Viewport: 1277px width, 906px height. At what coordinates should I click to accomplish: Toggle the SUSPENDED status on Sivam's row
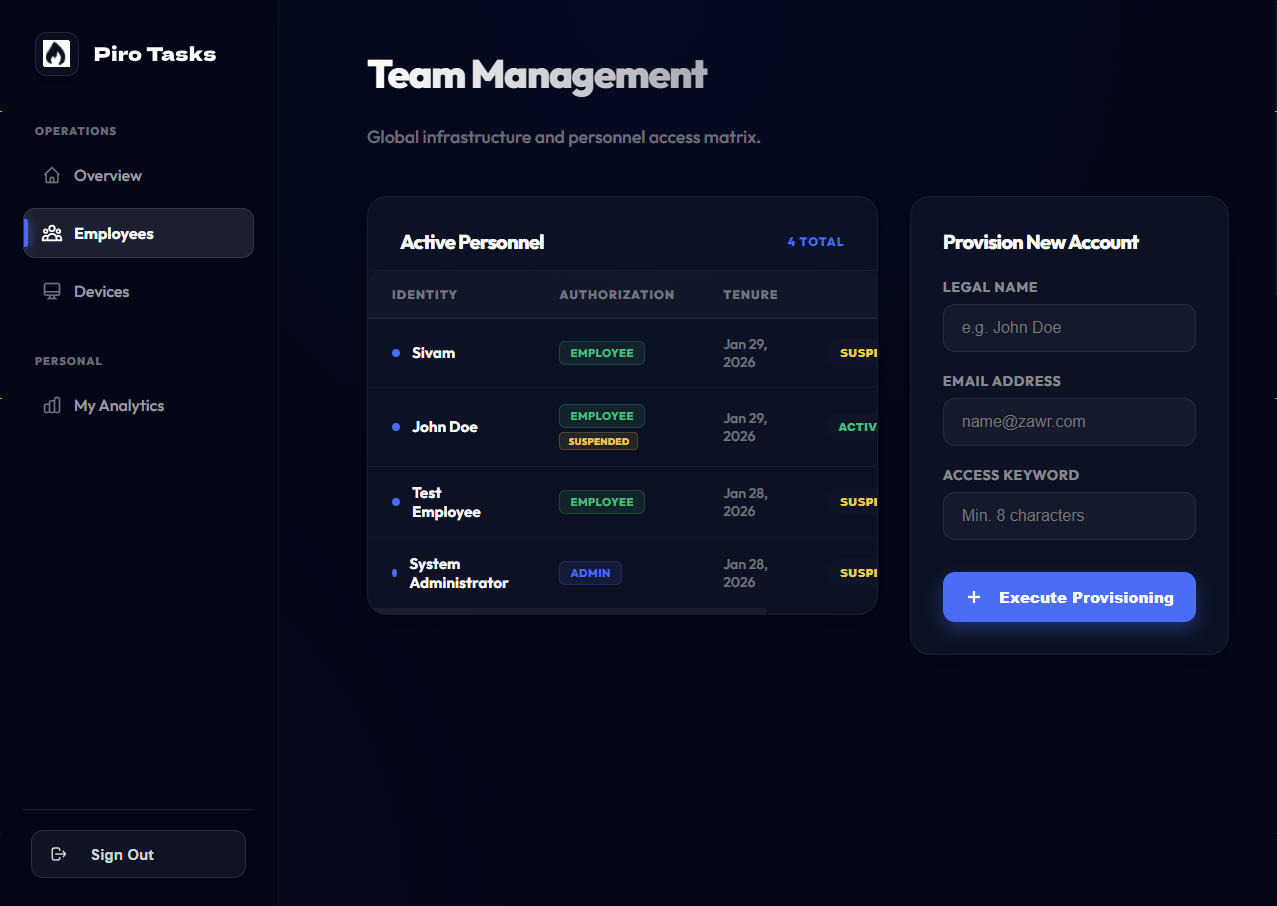point(860,353)
